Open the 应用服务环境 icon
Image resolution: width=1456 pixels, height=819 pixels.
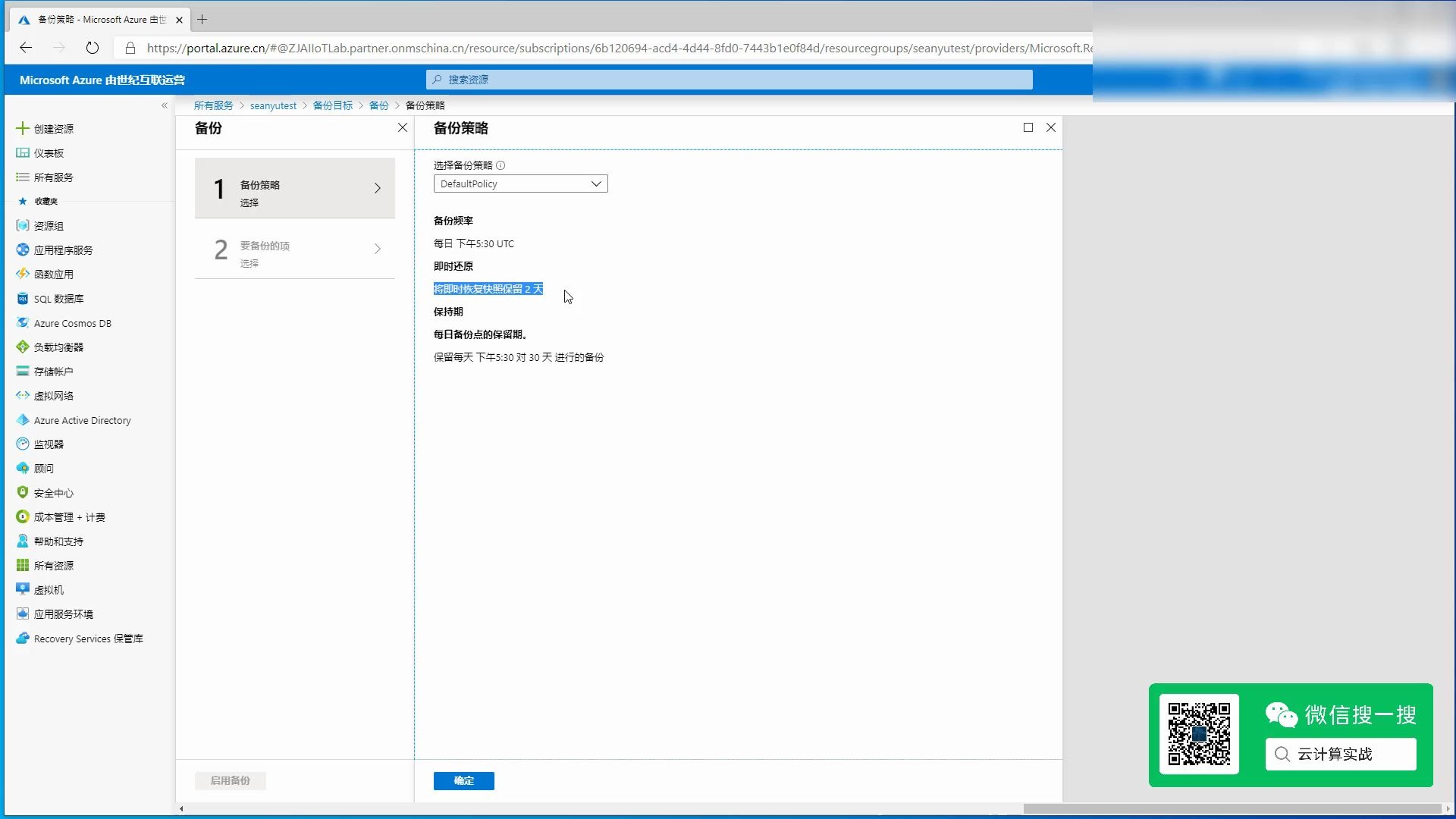(x=23, y=613)
